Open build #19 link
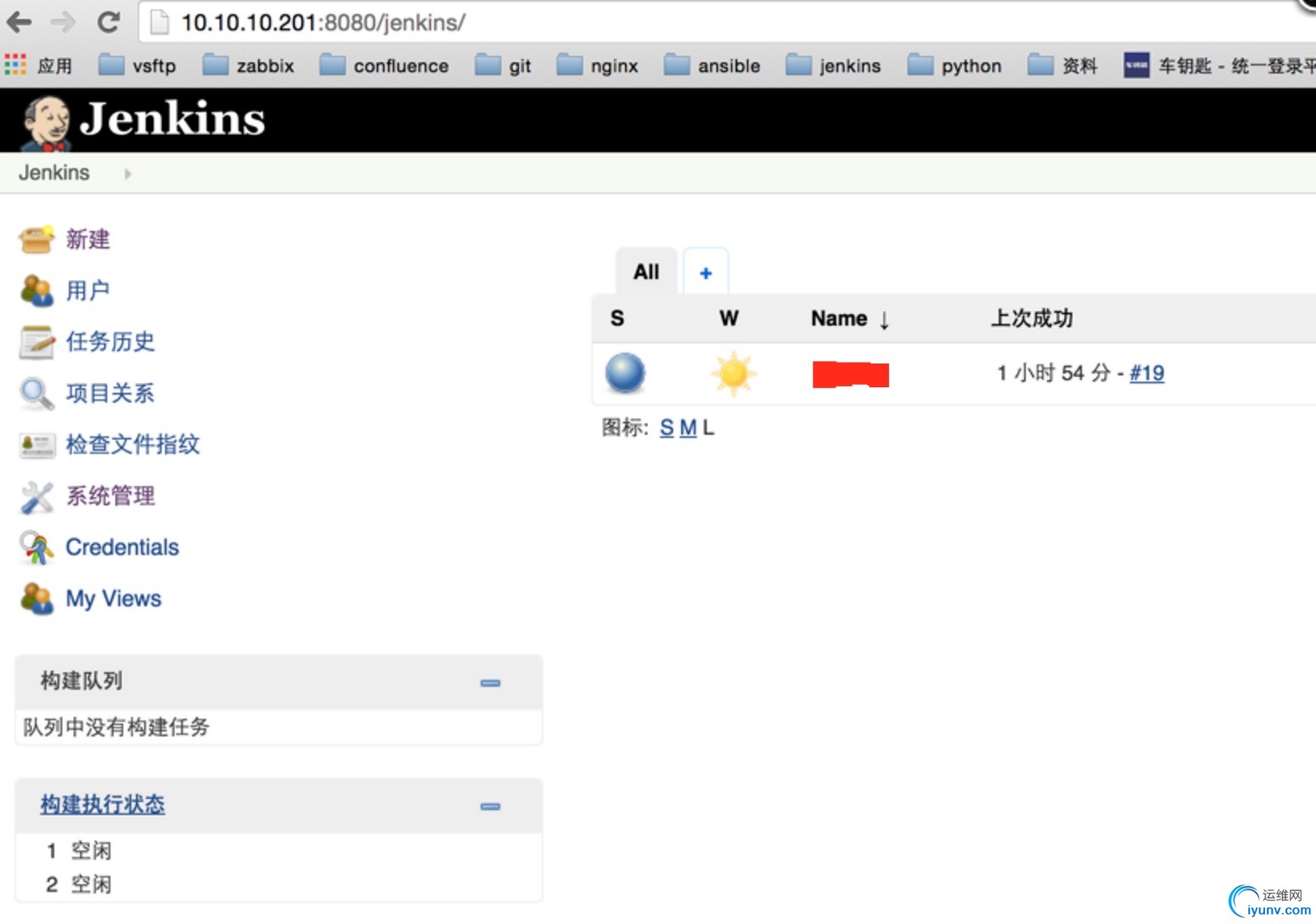Viewport: 1316px width, 924px height. tap(1146, 373)
